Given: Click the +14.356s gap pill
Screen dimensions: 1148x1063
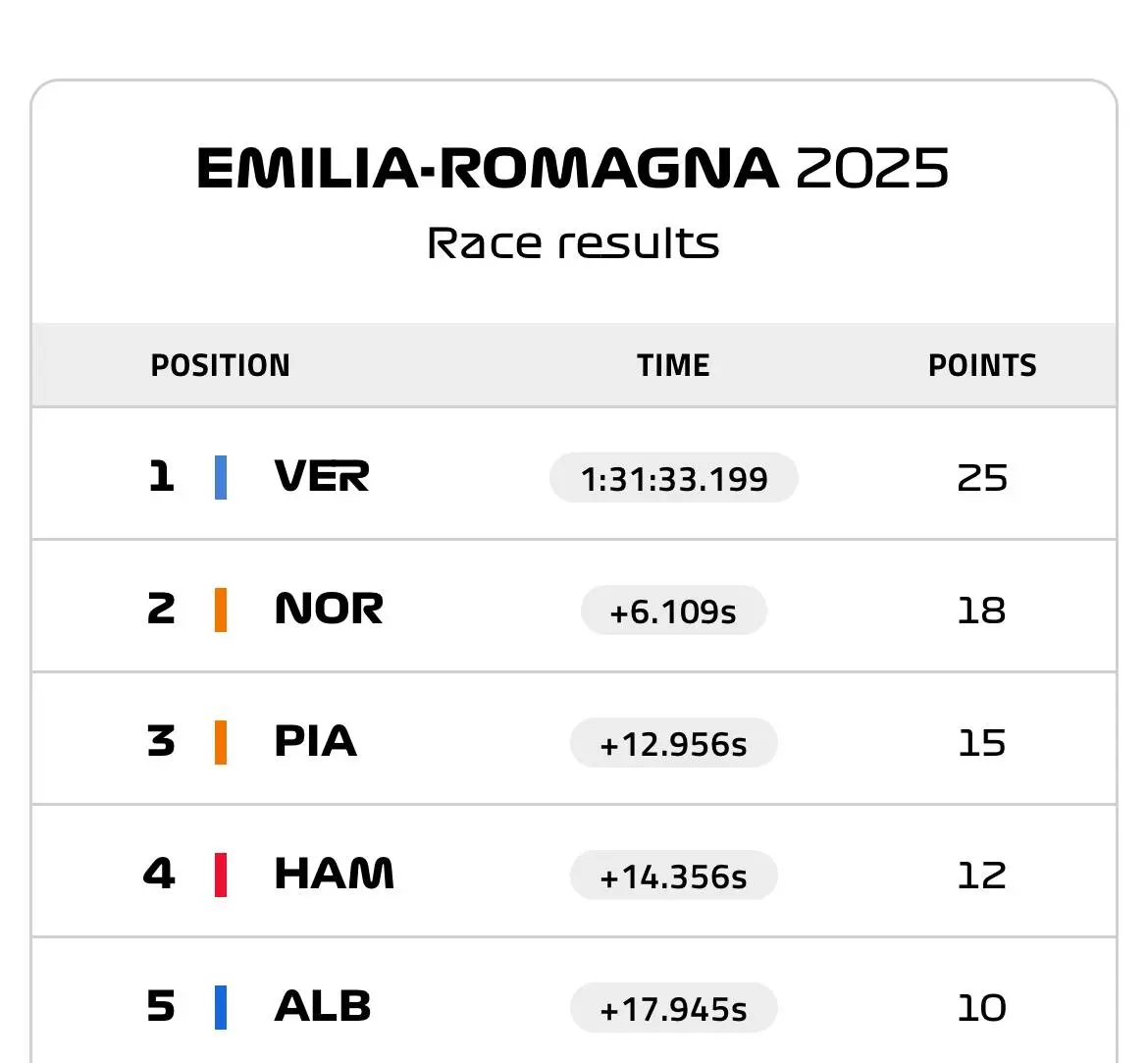Looking at the screenshot, I should (673, 876).
